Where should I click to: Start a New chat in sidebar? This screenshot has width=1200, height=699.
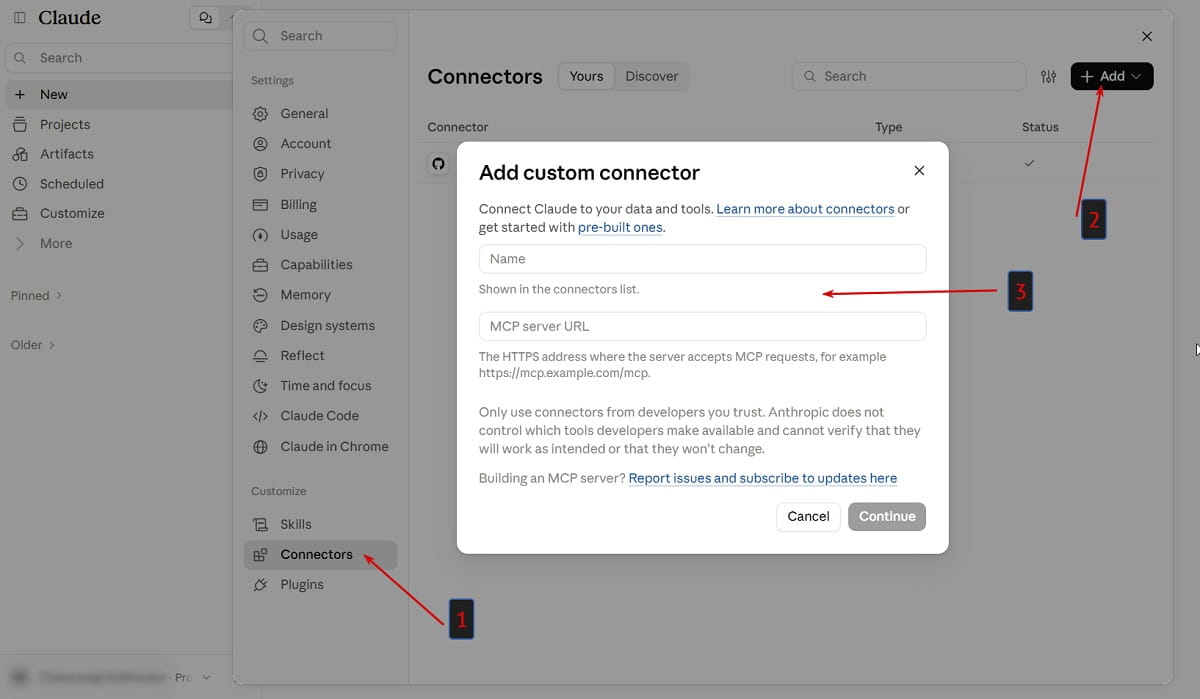pyautogui.click(x=118, y=94)
